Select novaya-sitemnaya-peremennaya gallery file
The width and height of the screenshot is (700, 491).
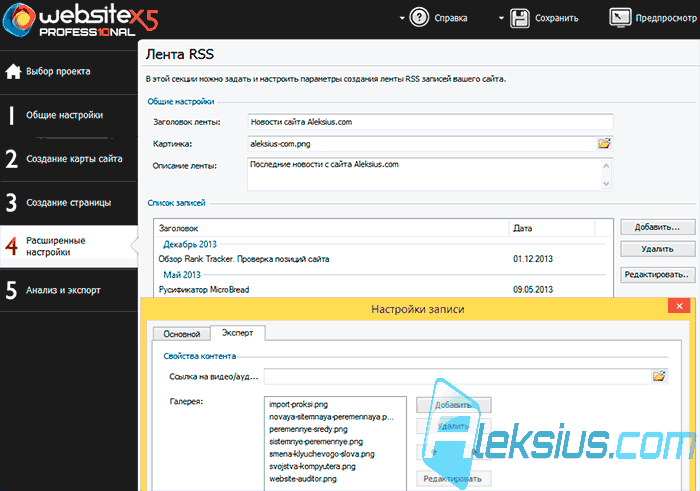(331, 417)
